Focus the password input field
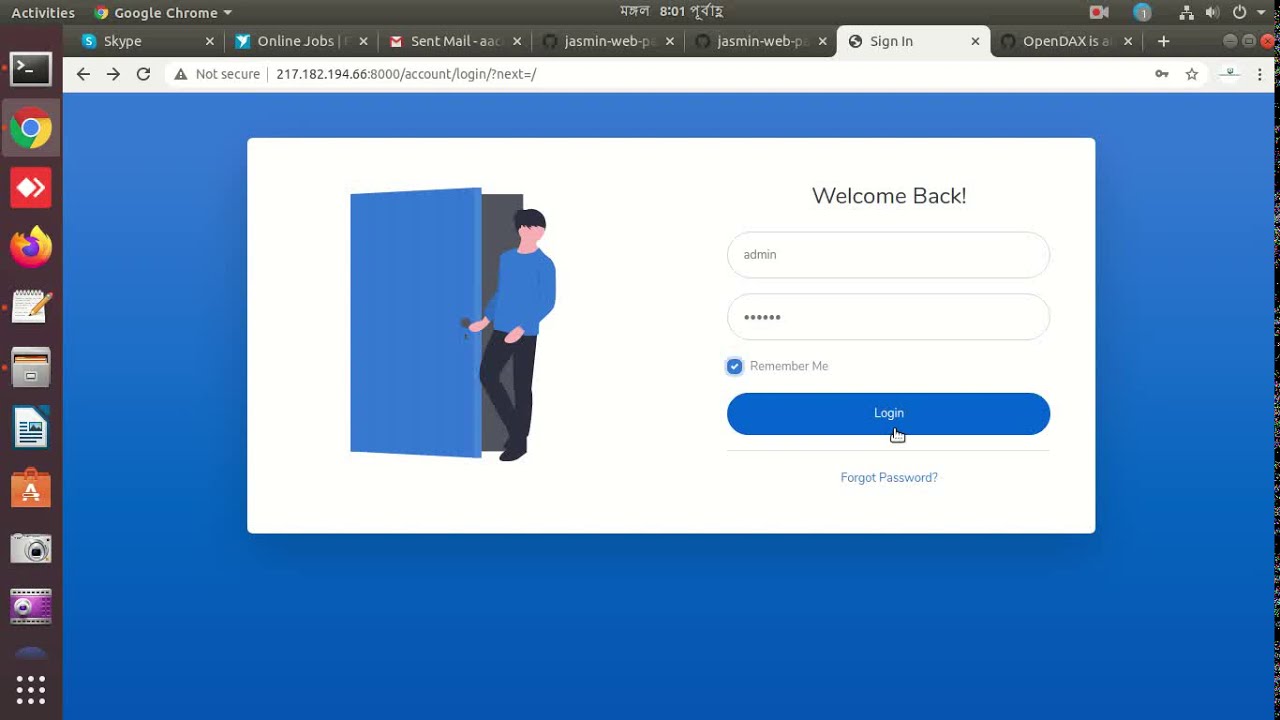 (x=888, y=317)
